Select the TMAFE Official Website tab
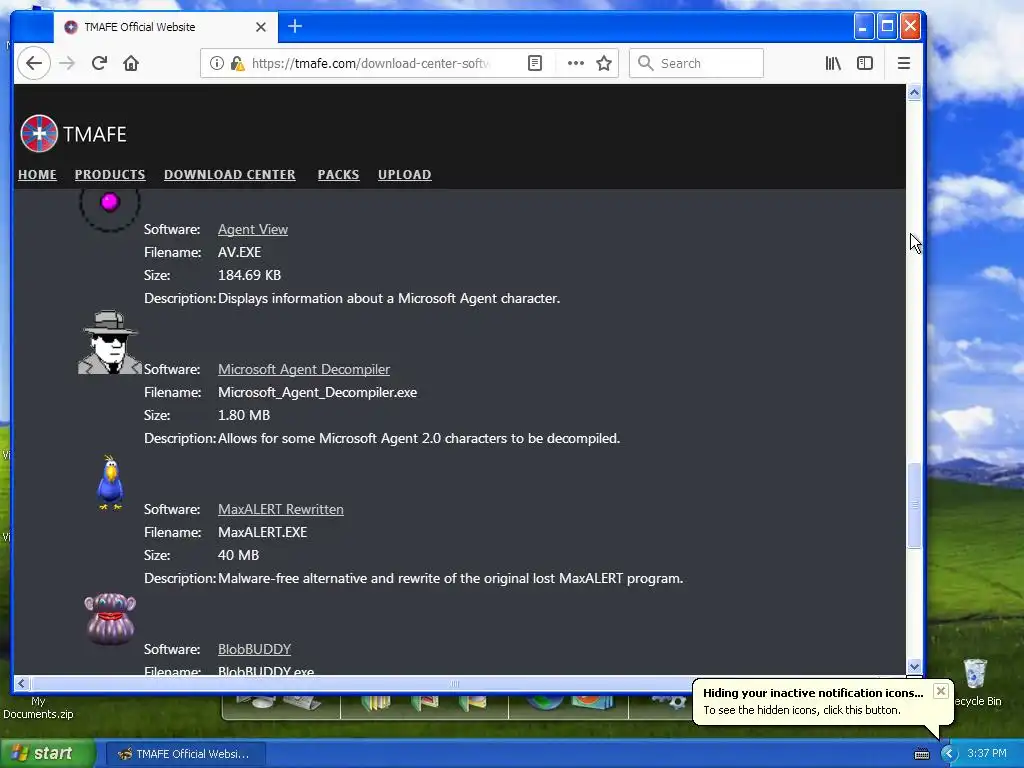 pyautogui.click(x=166, y=27)
